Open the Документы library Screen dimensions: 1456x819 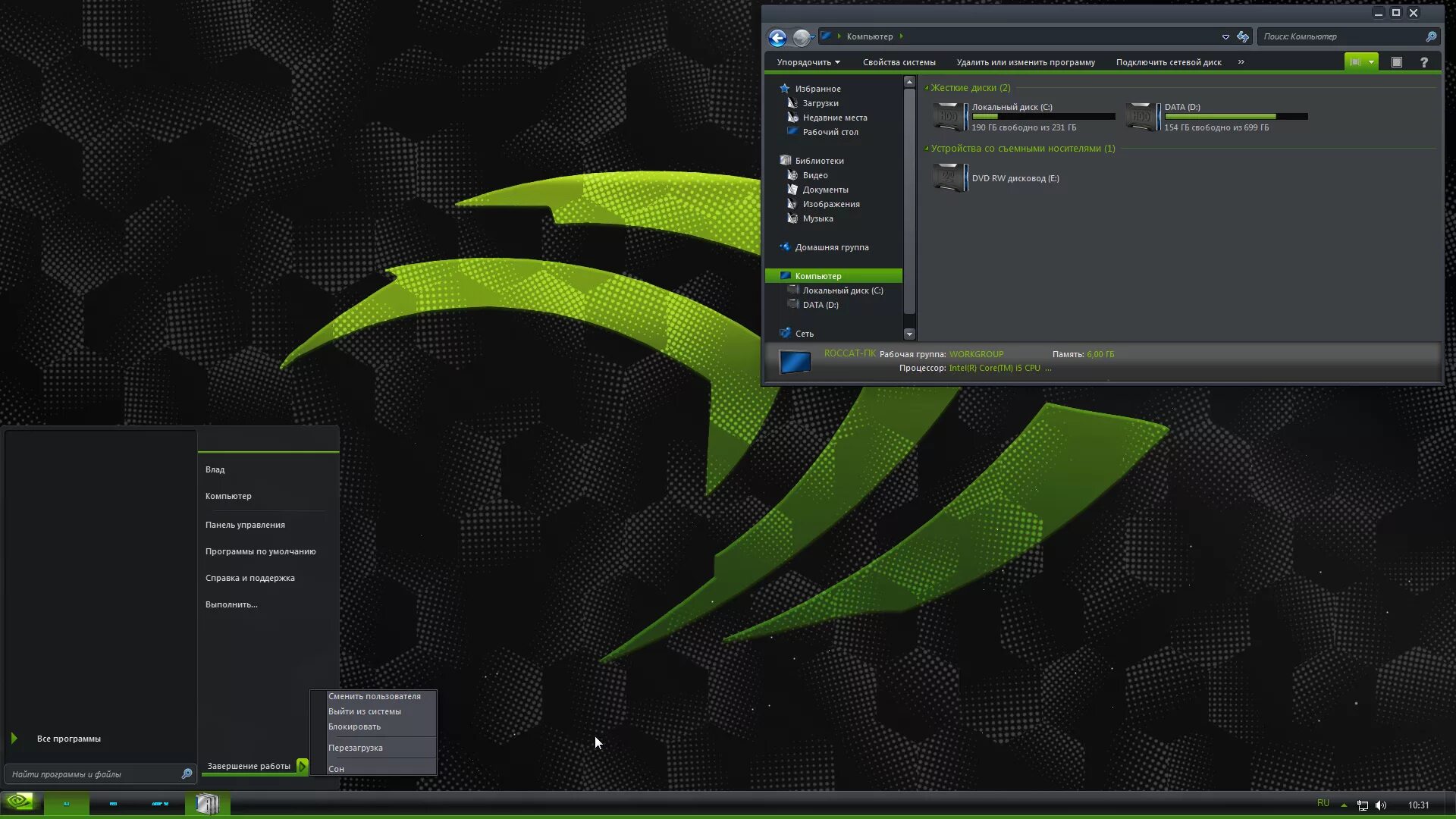825,190
